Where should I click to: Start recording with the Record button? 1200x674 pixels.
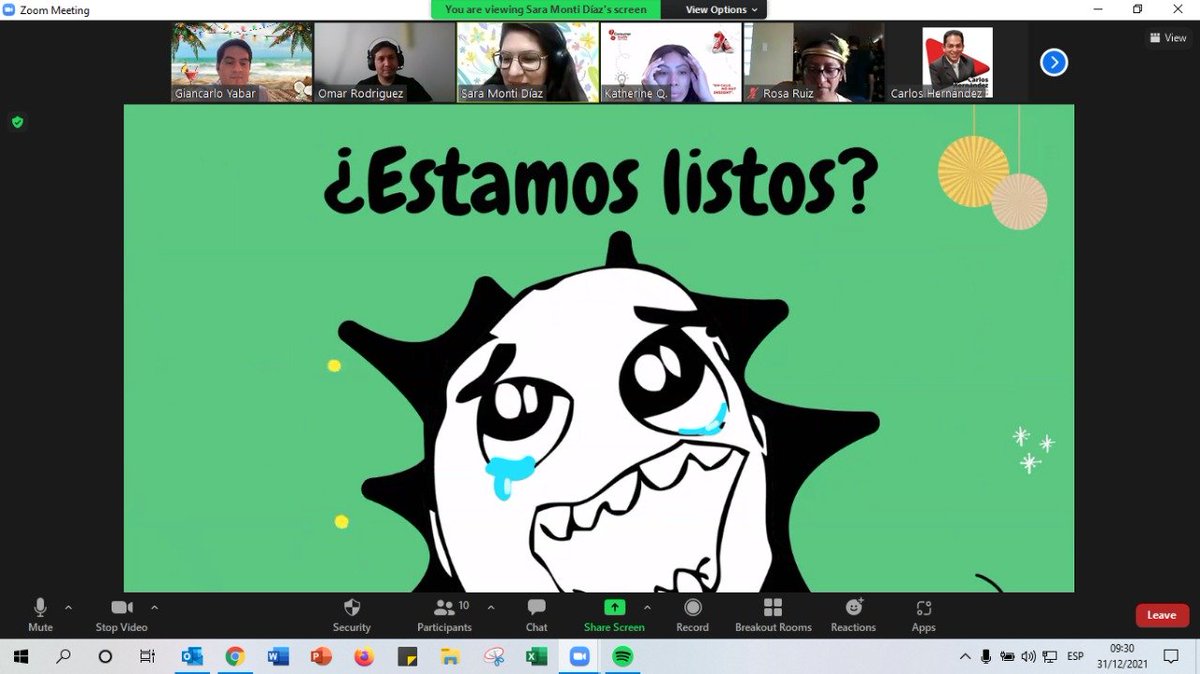point(692,614)
